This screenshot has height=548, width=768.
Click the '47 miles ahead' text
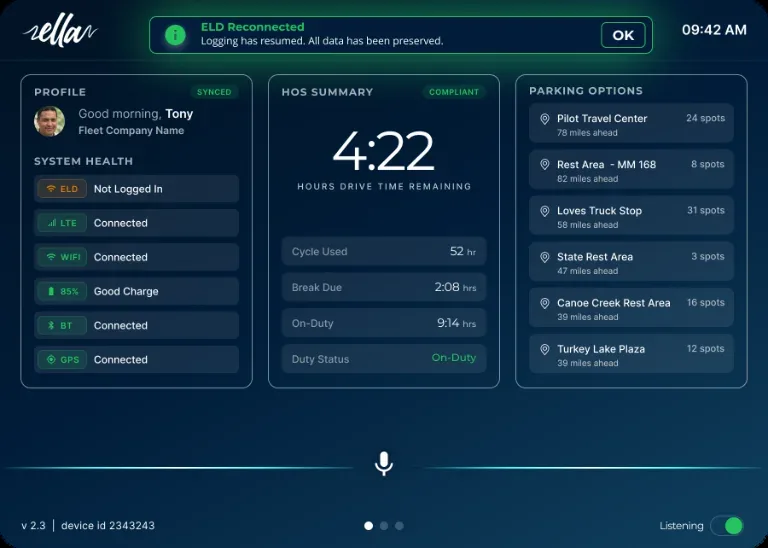[587, 271]
